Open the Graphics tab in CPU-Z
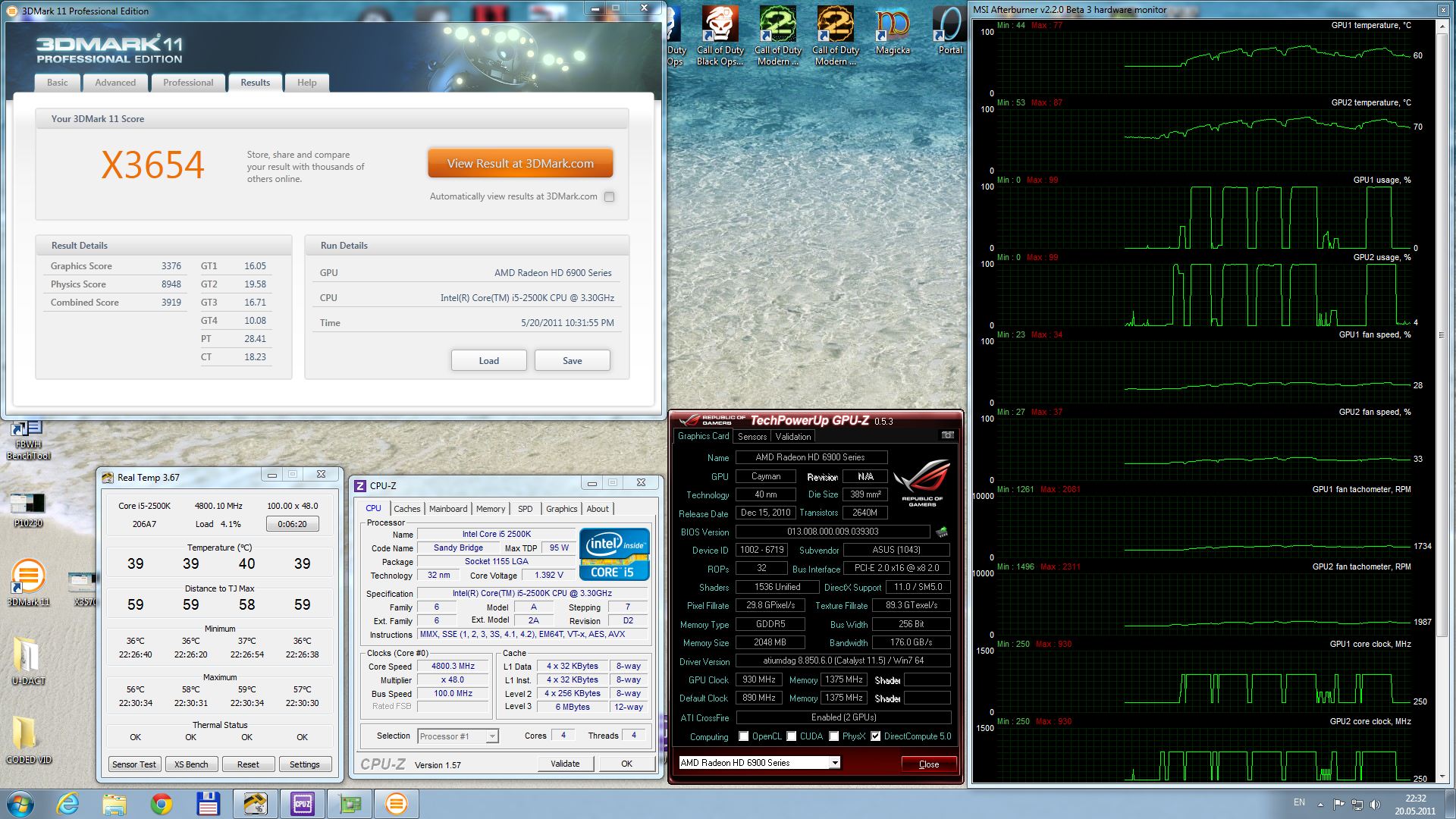Viewport: 1456px width, 819px height. (x=562, y=509)
